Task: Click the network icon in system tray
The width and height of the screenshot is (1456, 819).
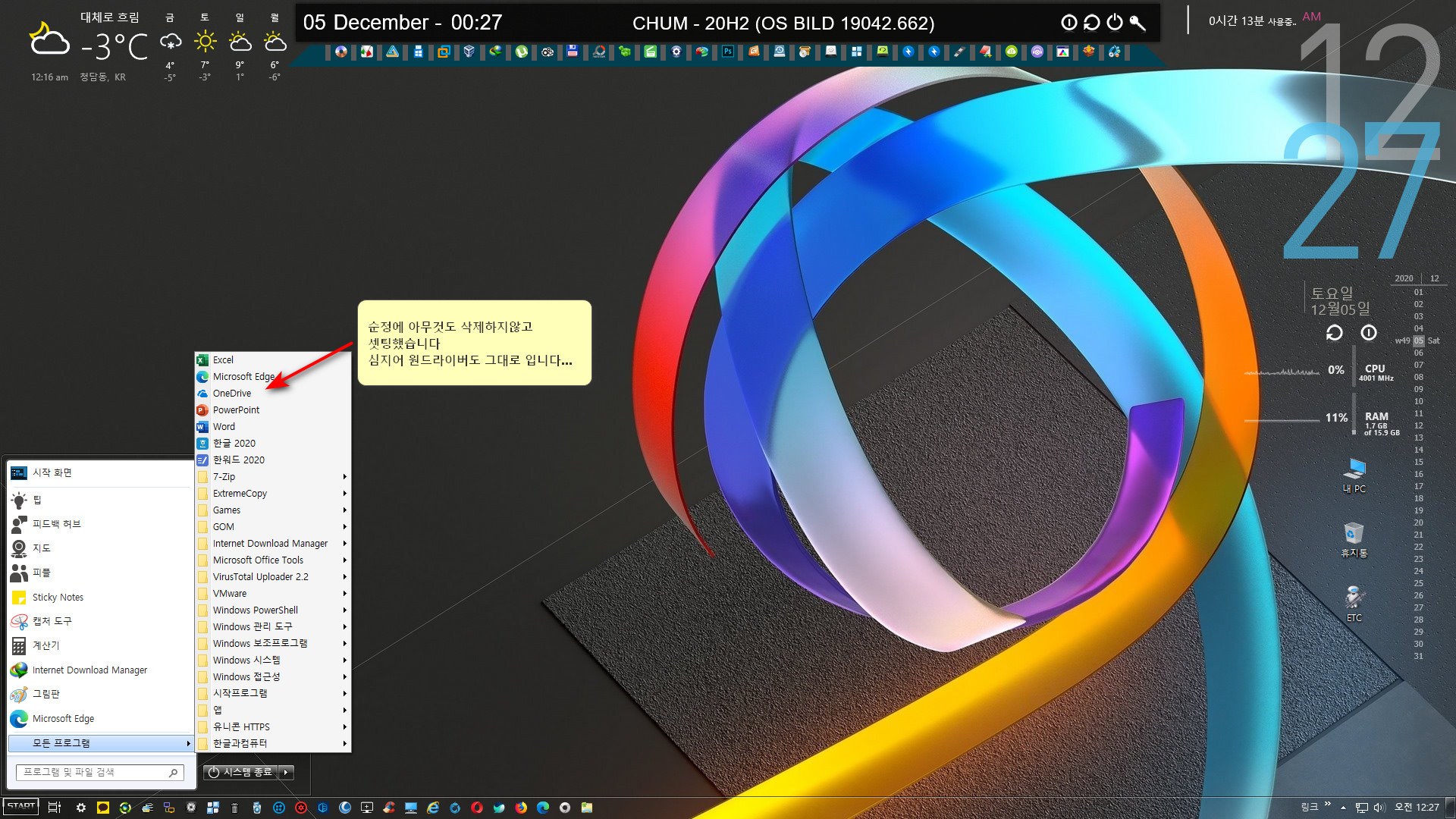Action: point(1362,808)
